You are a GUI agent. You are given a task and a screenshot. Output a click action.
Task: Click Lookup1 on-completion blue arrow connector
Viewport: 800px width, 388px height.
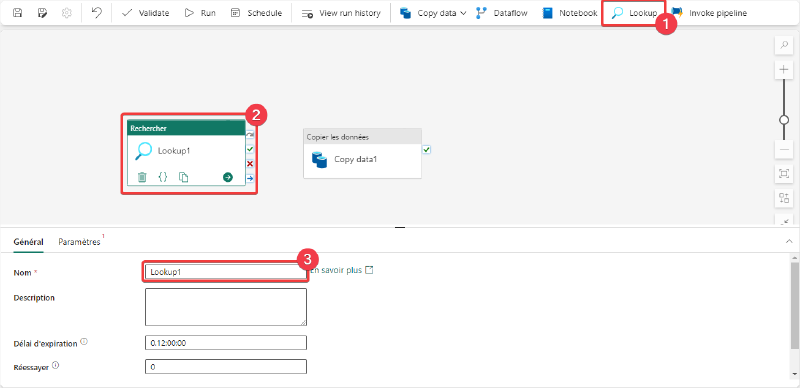coord(250,179)
